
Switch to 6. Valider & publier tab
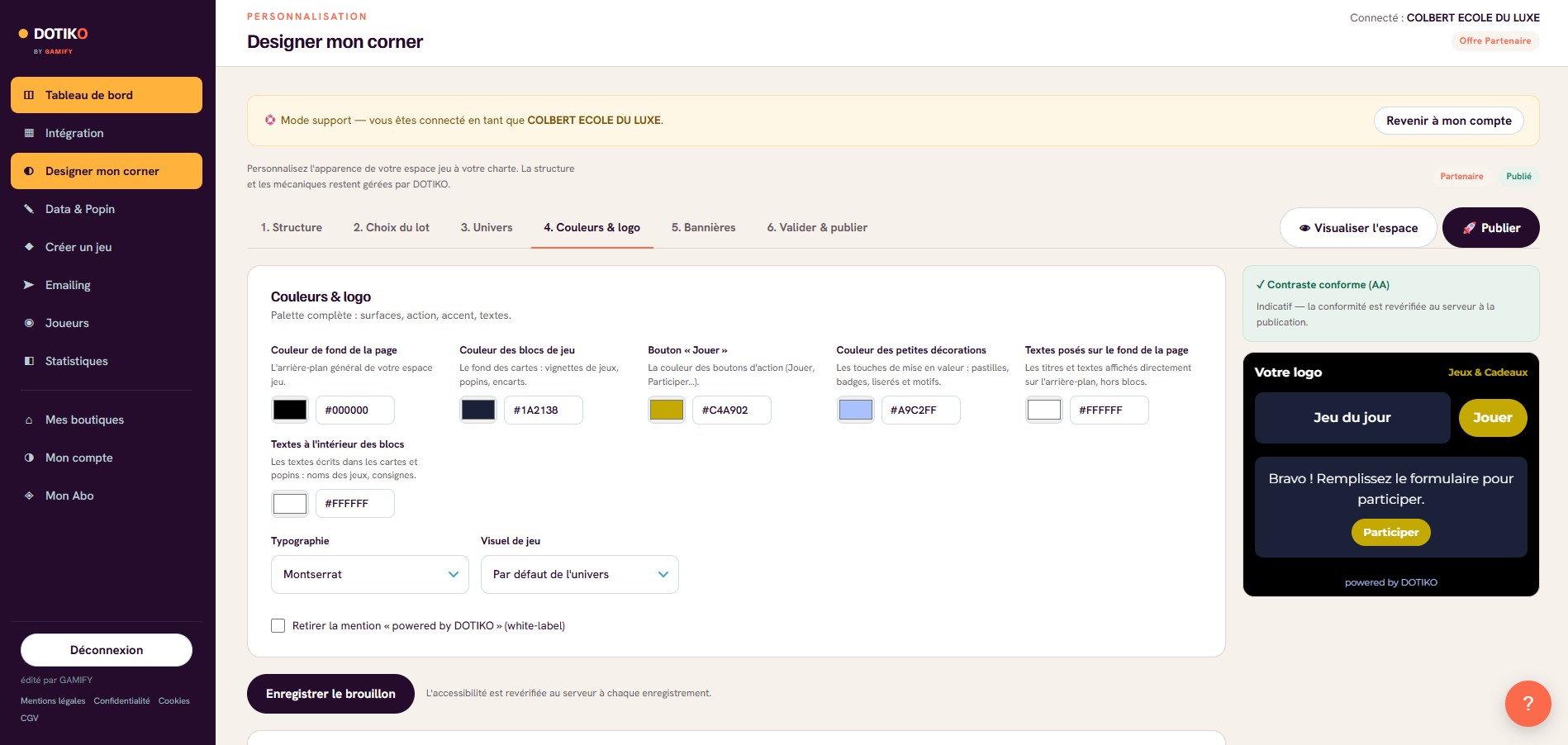[x=817, y=228]
